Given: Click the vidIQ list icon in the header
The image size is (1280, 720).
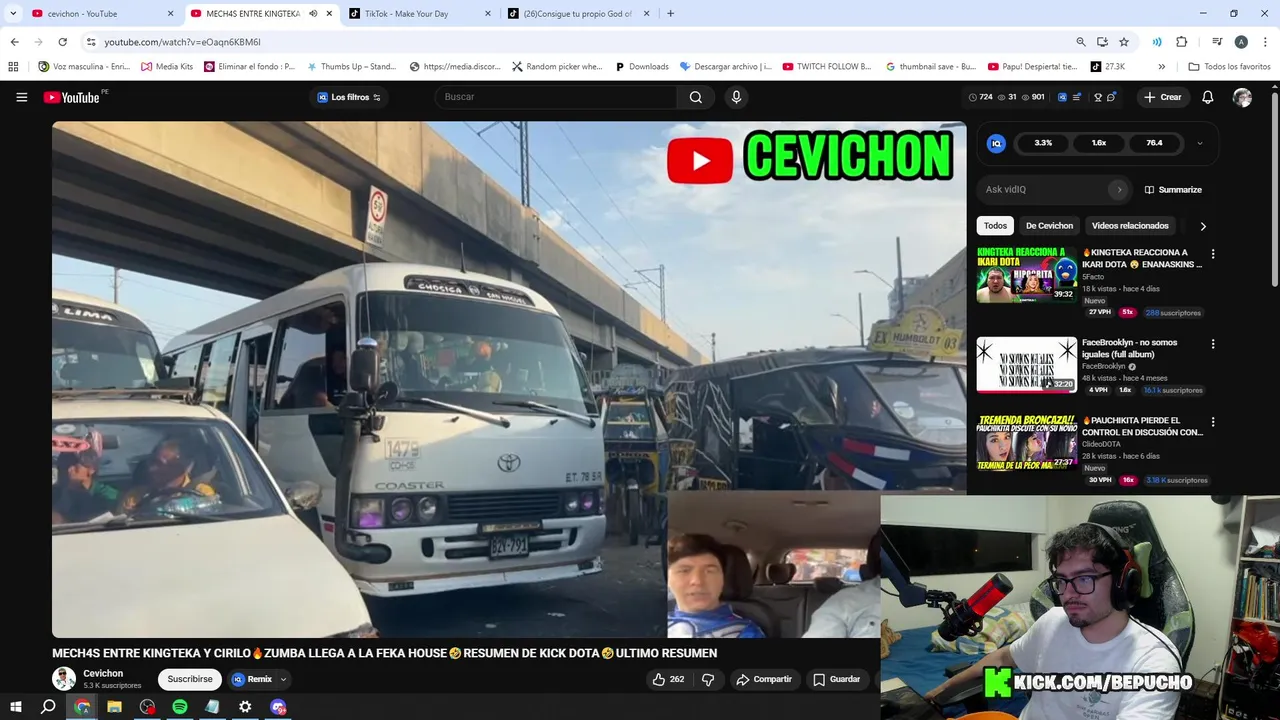Looking at the screenshot, I should pos(1076,97).
